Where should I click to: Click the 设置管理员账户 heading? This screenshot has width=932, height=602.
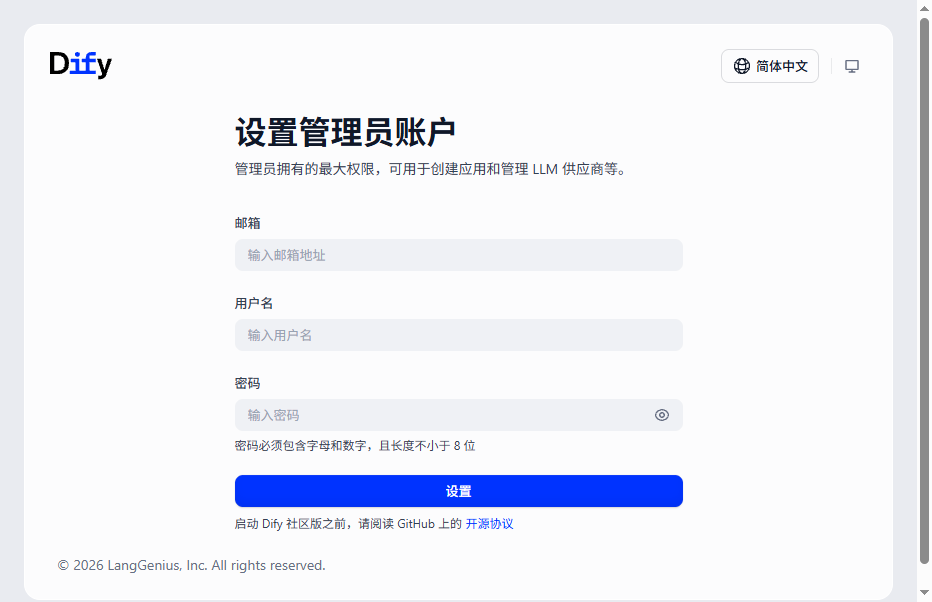coord(345,132)
